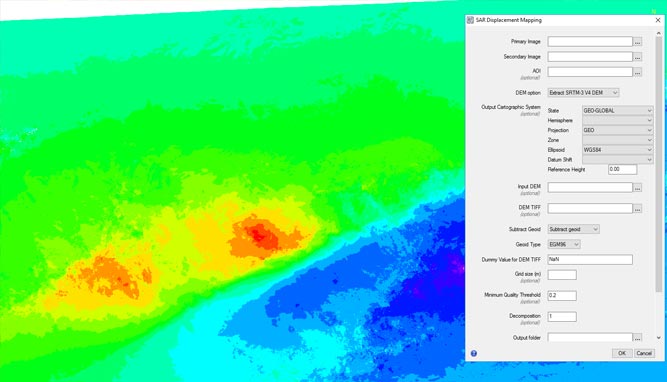Image resolution: width=667 pixels, height=382 pixels.
Task: Open the Projection dropdown
Action: point(618,130)
